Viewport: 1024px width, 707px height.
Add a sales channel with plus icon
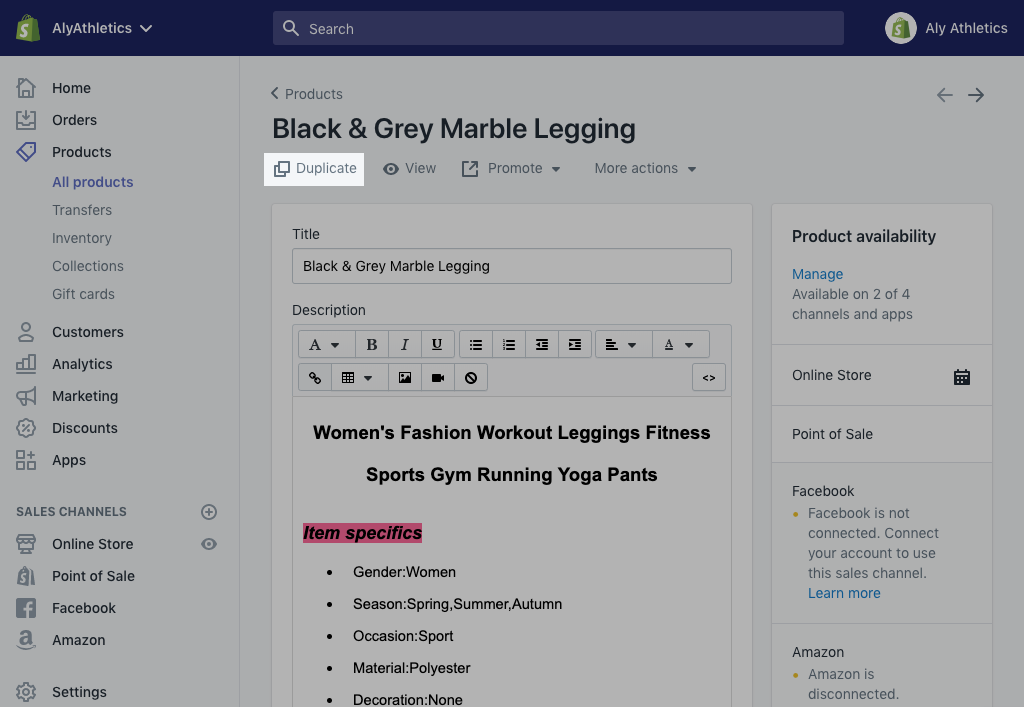tap(209, 512)
